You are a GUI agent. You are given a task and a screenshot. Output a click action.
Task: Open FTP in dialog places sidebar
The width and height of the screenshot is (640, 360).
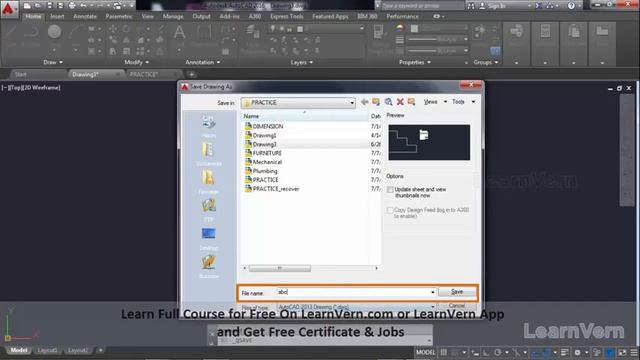click(209, 210)
